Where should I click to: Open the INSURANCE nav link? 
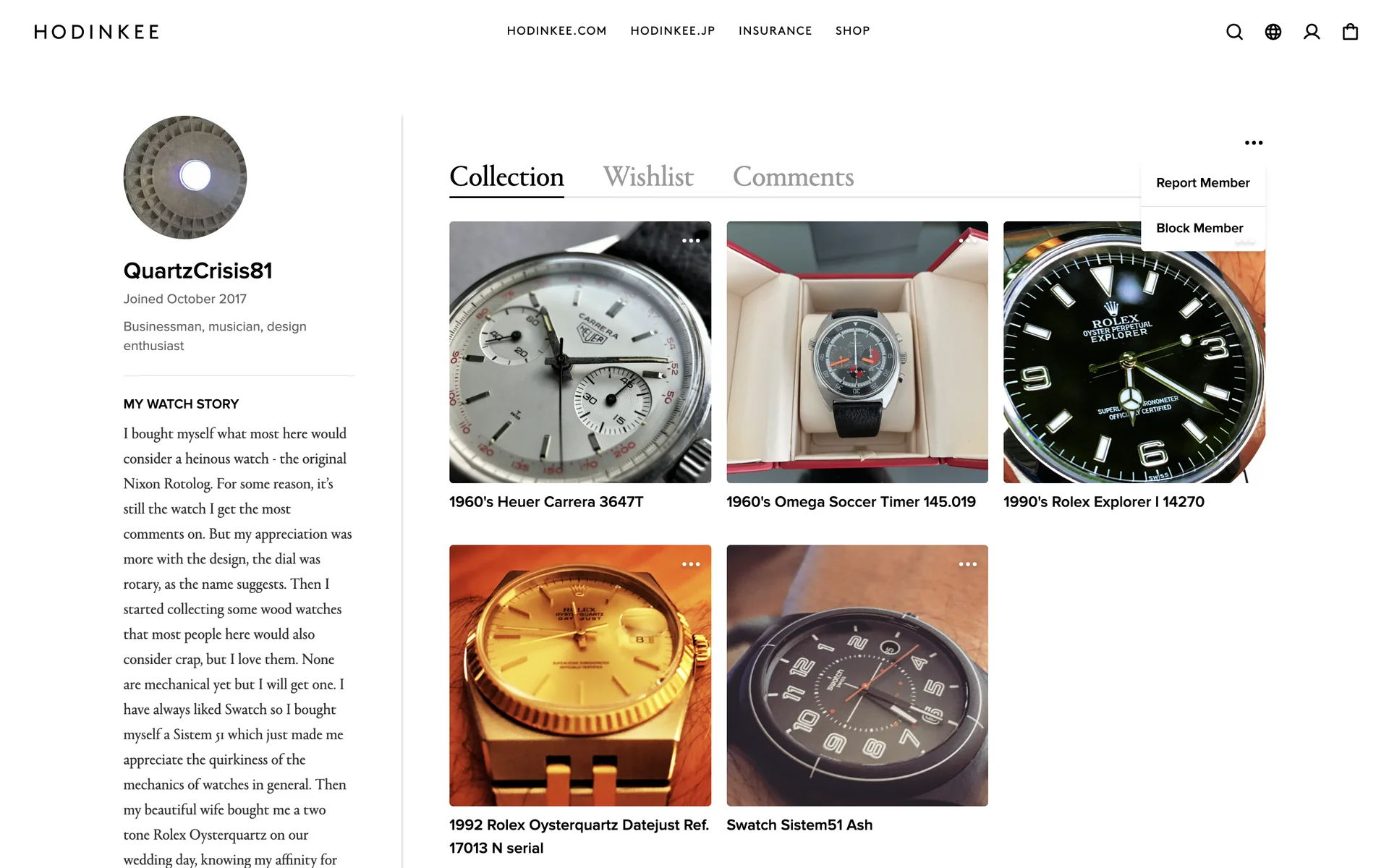click(x=775, y=31)
